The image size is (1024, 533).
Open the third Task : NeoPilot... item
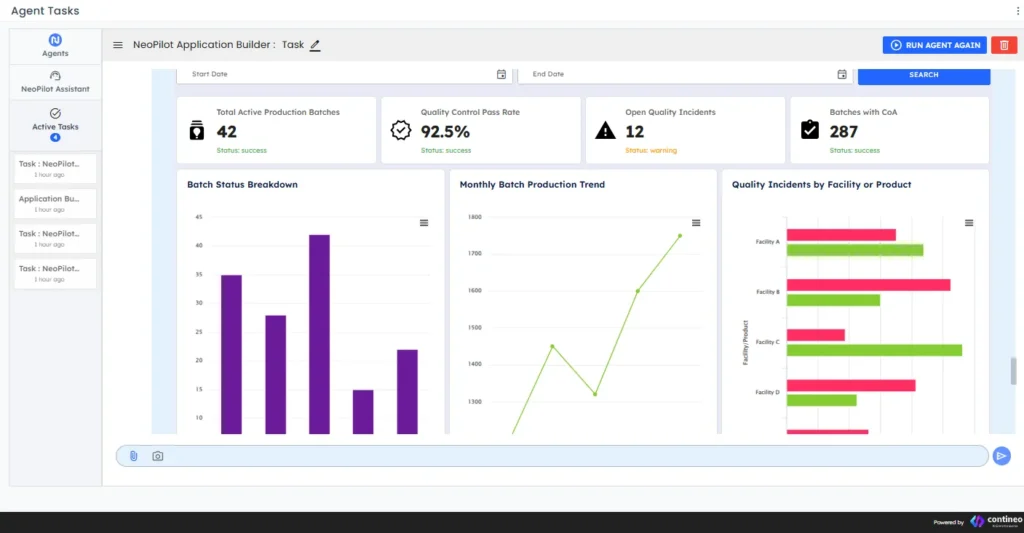55,238
